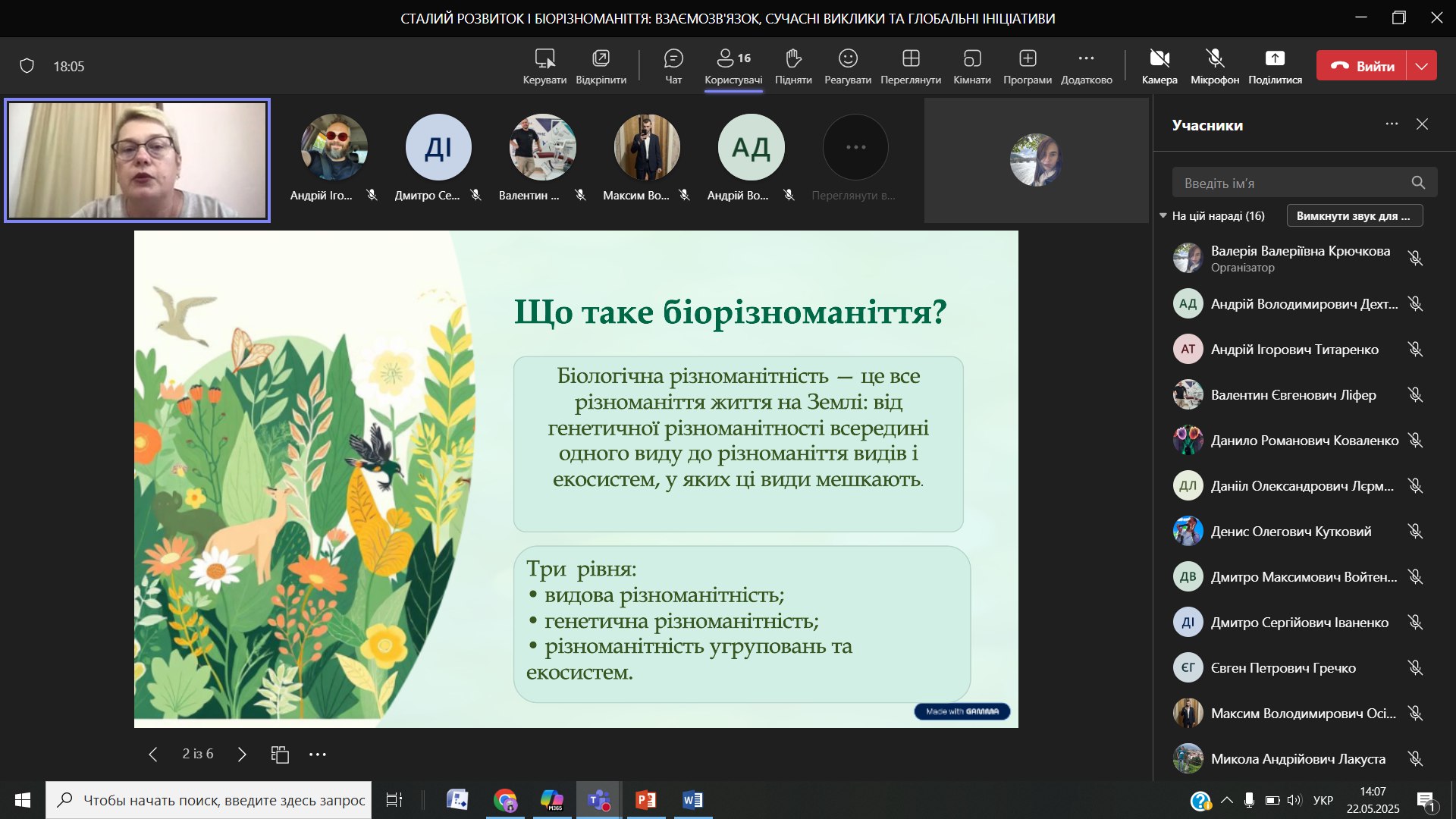Click the Programs (Програми) plus icon

tap(1027, 59)
